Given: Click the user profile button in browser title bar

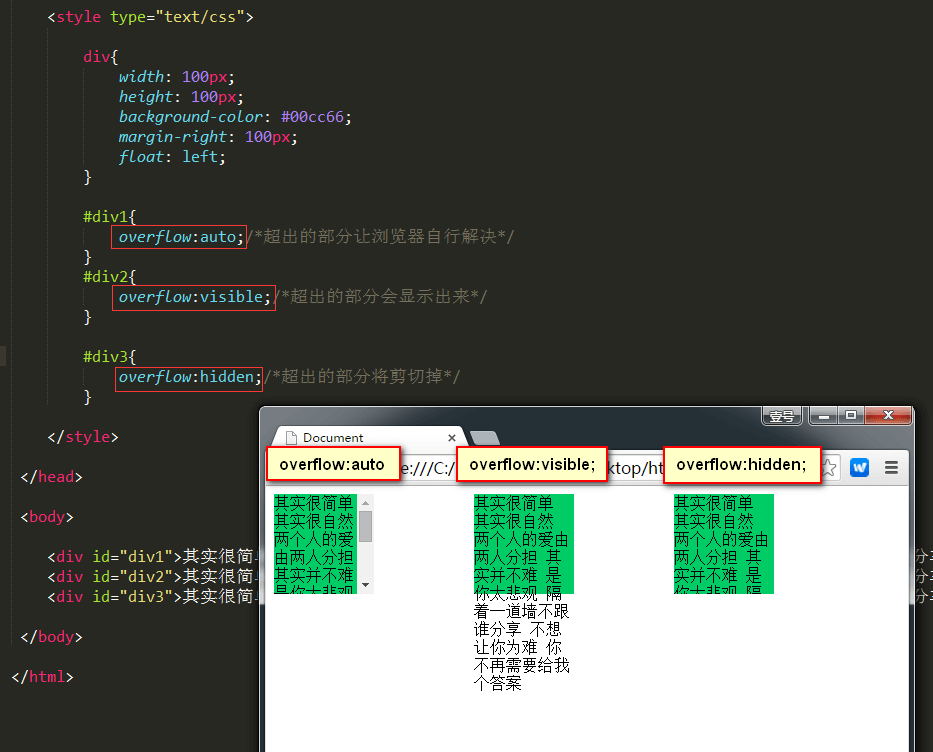Looking at the screenshot, I should pyautogui.click(x=781, y=416).
